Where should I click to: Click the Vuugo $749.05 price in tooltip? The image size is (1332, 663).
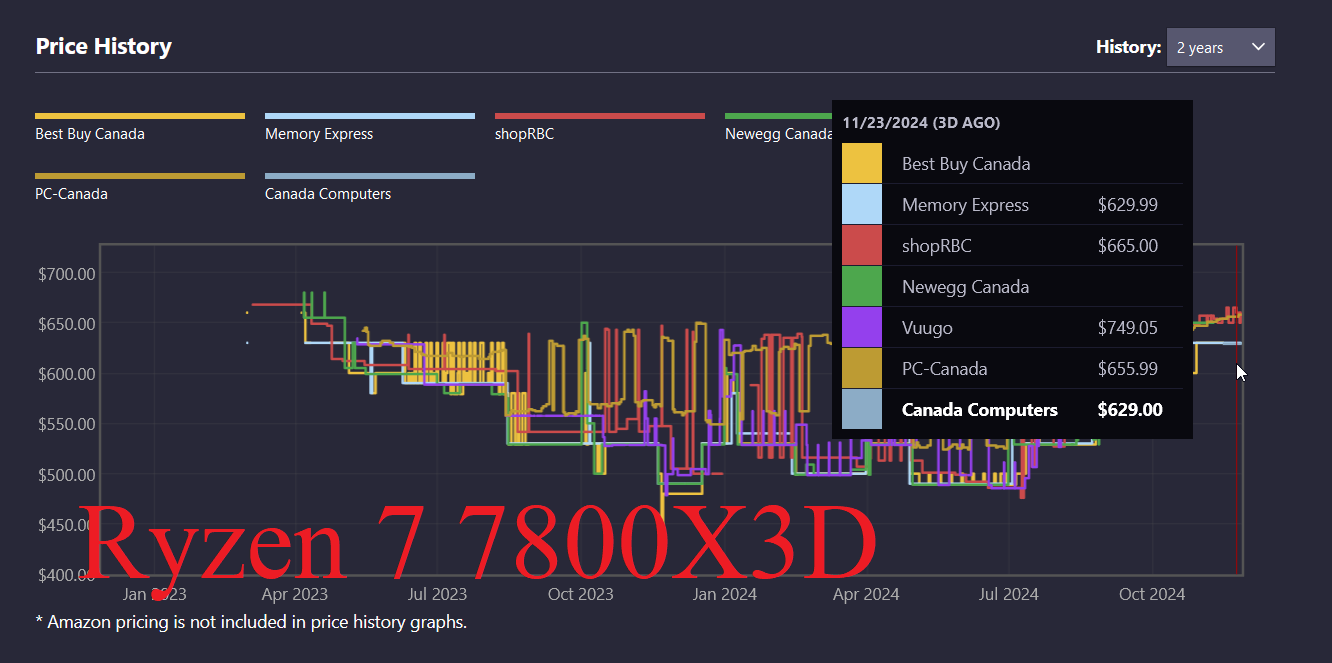[1127, 328]
